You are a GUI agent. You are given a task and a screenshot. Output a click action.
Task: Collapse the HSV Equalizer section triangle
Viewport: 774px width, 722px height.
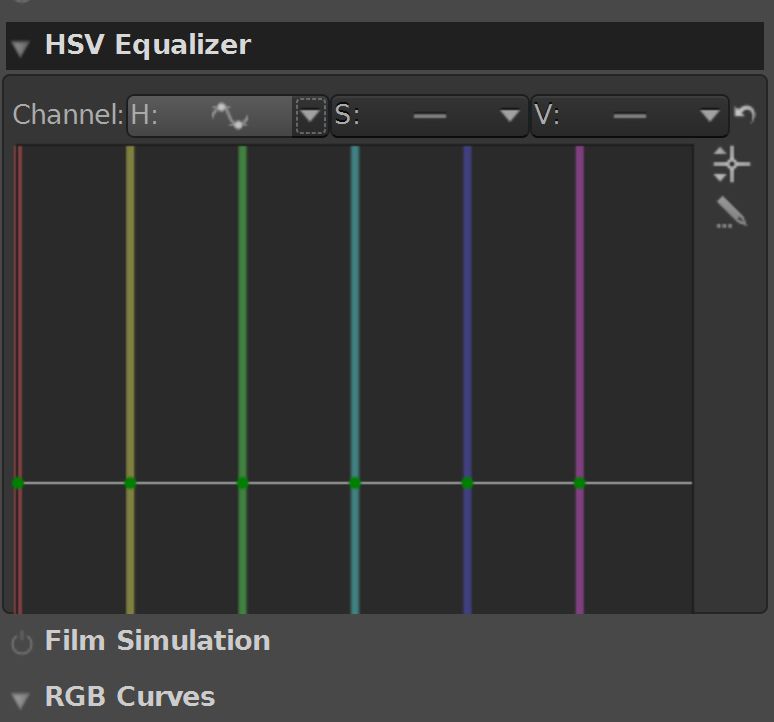point(21,47)
